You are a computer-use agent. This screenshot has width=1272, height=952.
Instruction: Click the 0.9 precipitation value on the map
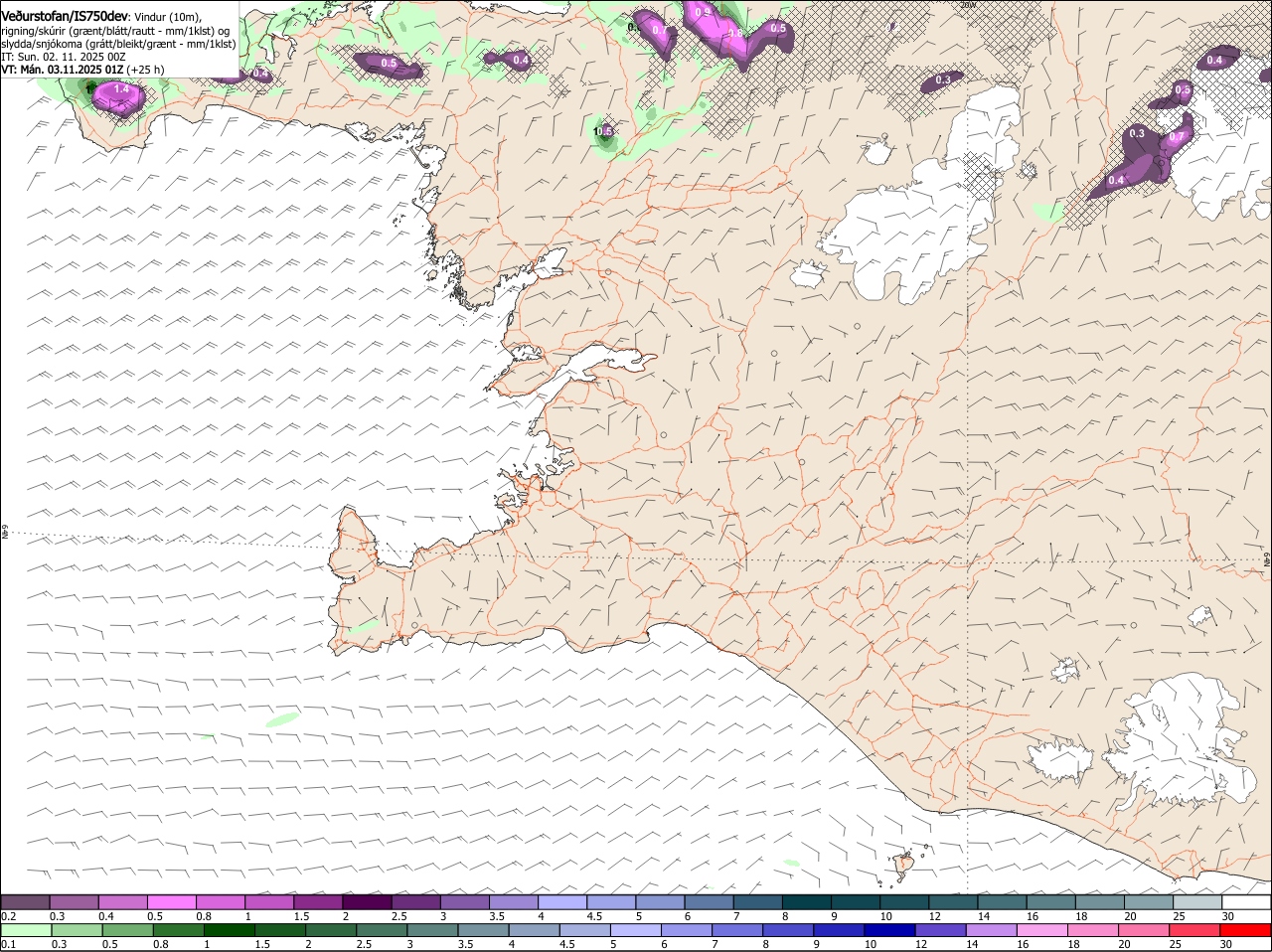click(x=703, y=12)
